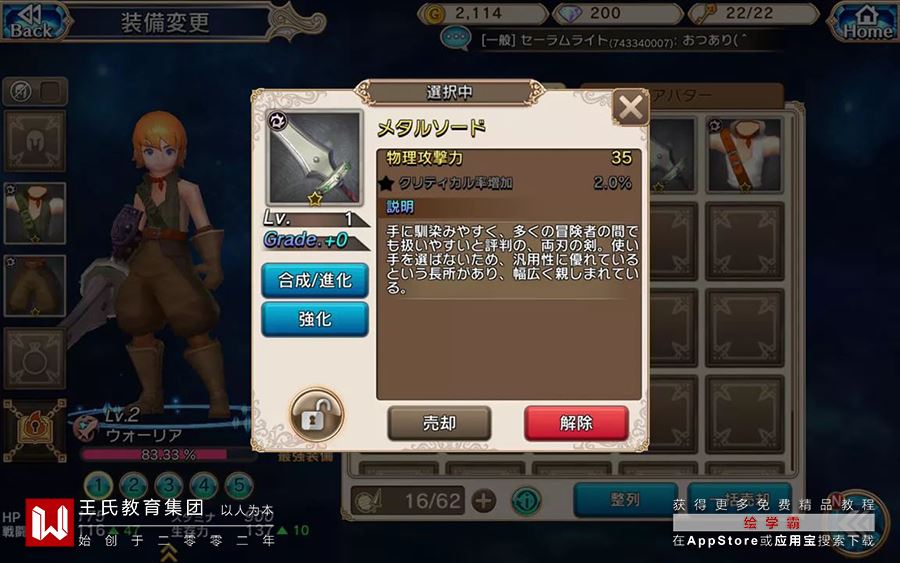Expand inventory with the plus button

(483, 500)
